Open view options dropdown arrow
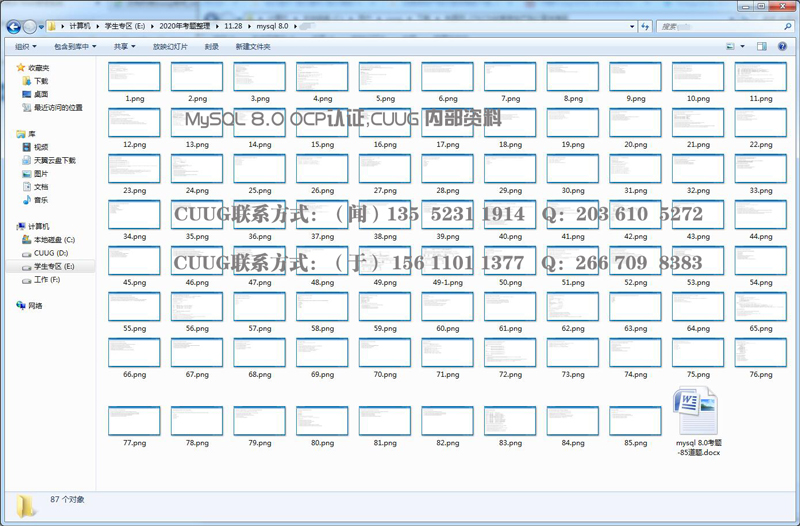The width and height of the screenshot is (800, 526). point(742,46)
